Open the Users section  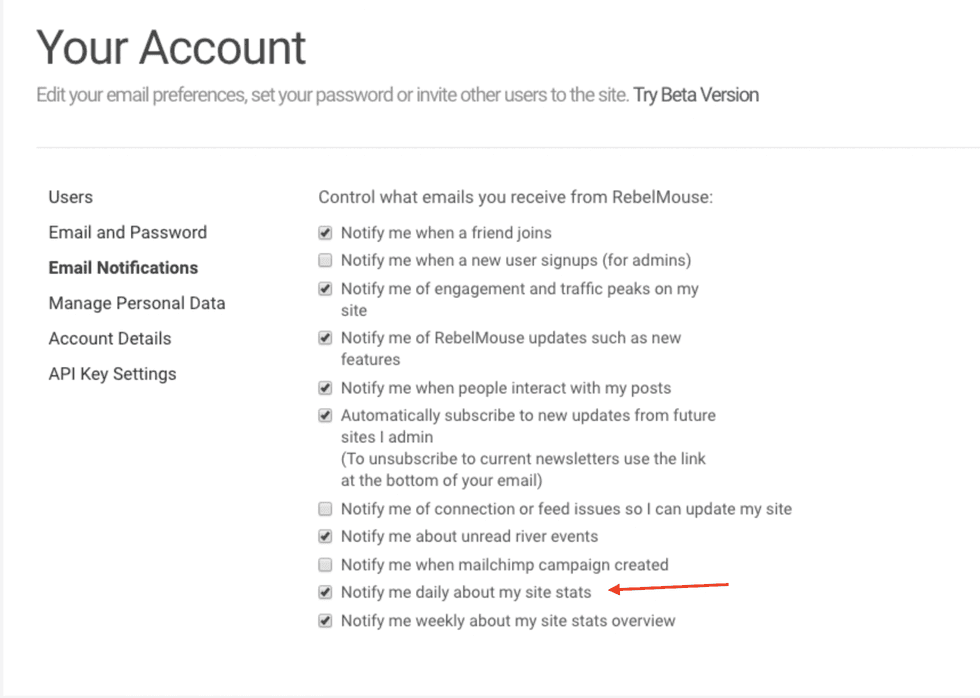click(71, 197)
